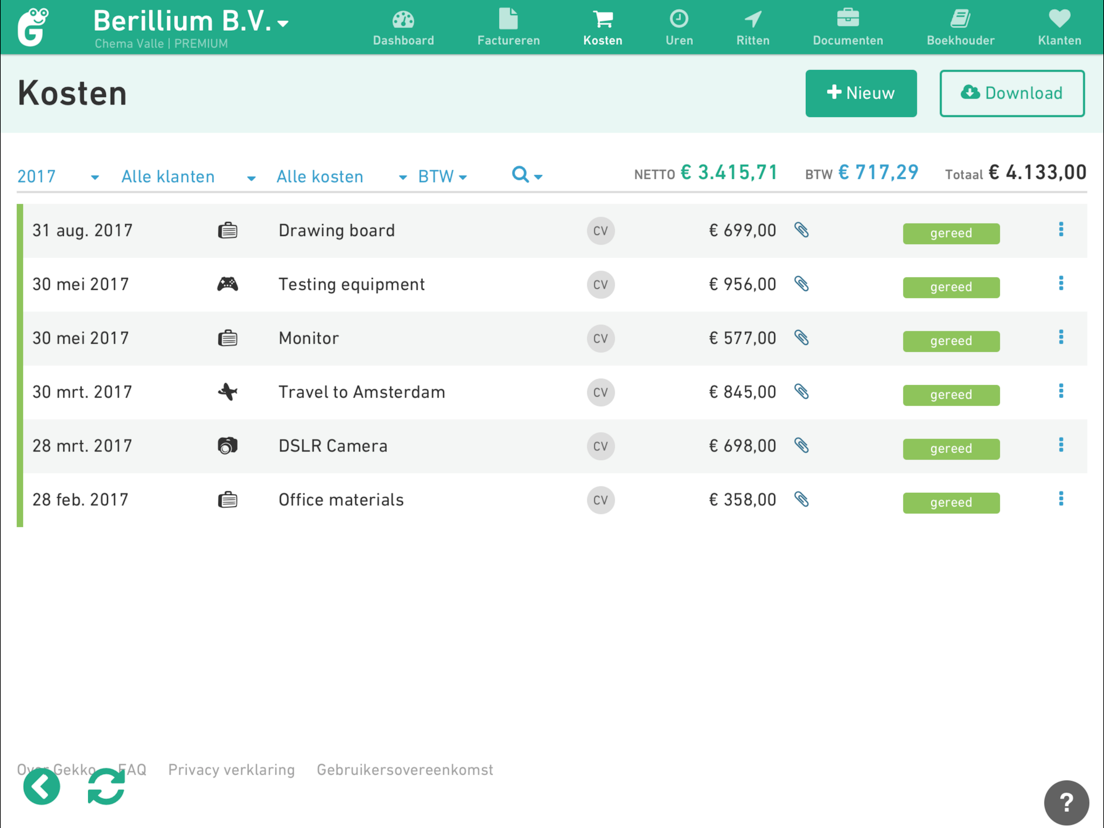Open the Alle klanten filter dropdown
Viewport: 1104px width, 828px height.
point(188,177)
